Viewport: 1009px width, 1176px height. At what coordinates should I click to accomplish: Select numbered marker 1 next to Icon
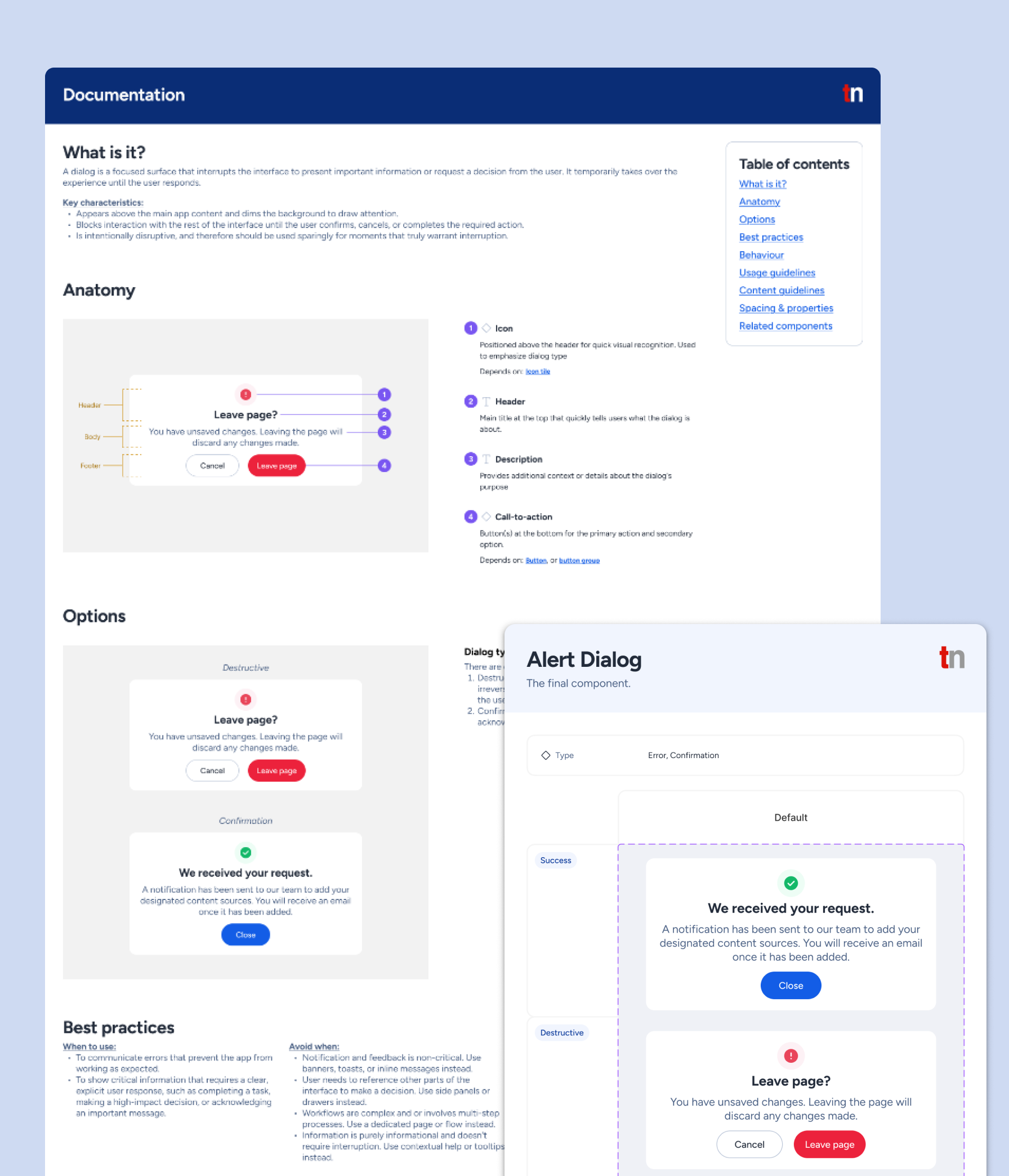pyautogui.click(x=471, y=328)
